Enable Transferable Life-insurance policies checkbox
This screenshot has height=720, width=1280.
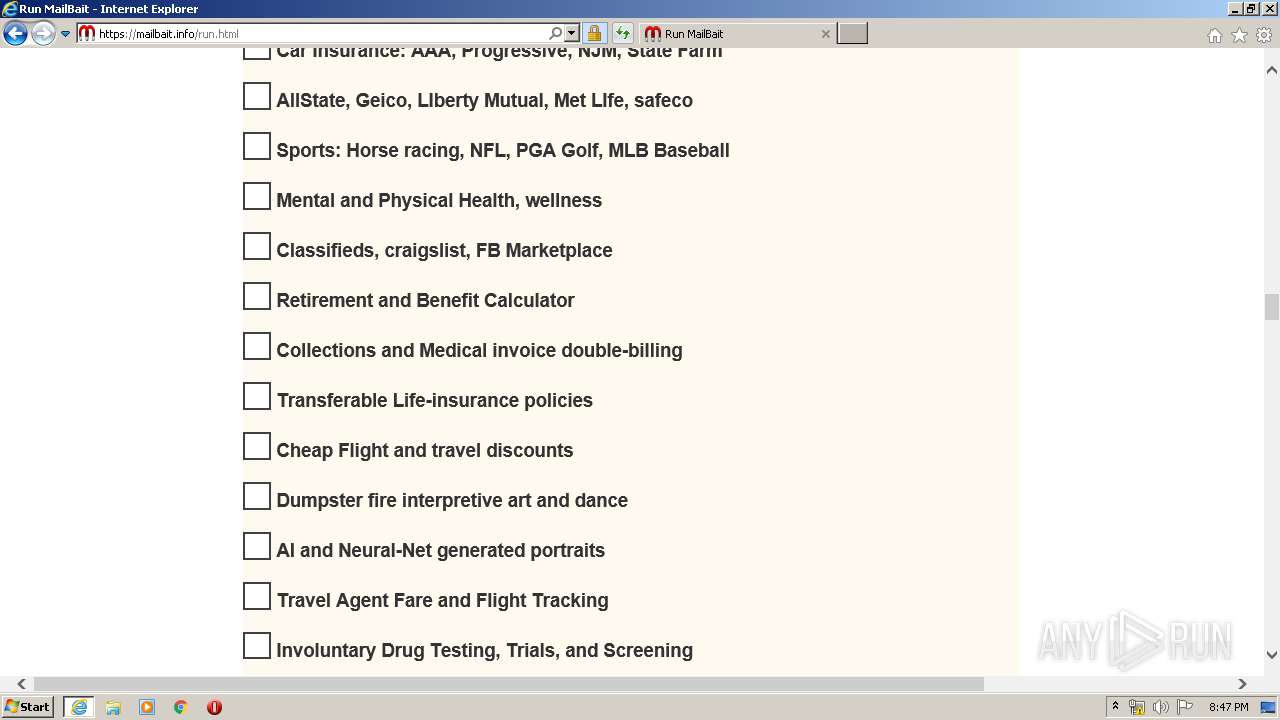click(x=257, y=396)
